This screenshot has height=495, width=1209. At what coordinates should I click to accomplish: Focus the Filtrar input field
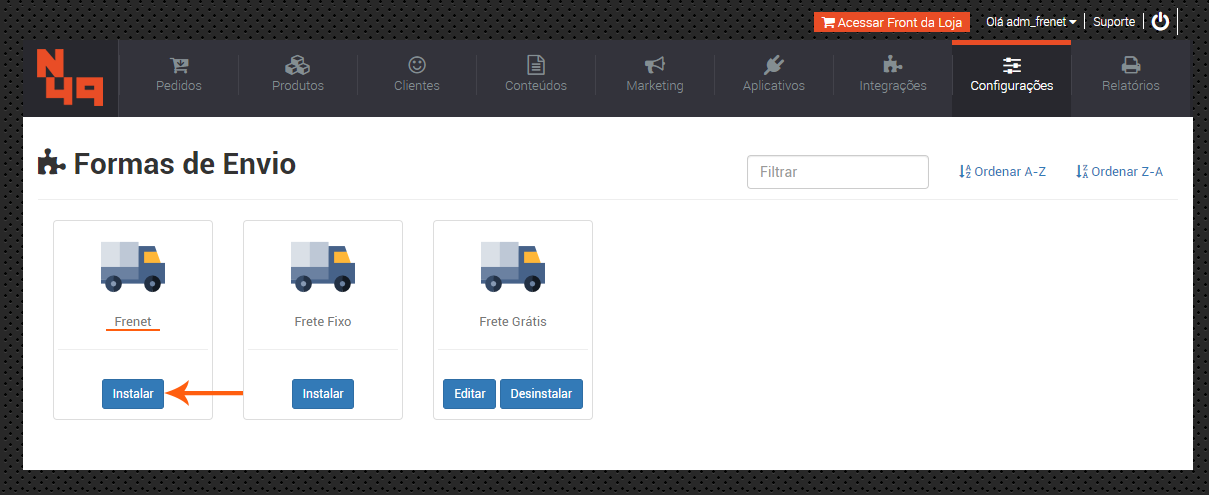tap(838, 172)
